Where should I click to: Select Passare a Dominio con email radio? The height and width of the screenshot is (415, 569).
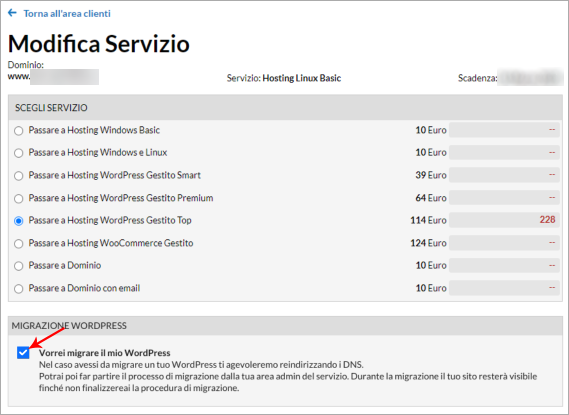(x=19, y=289)
